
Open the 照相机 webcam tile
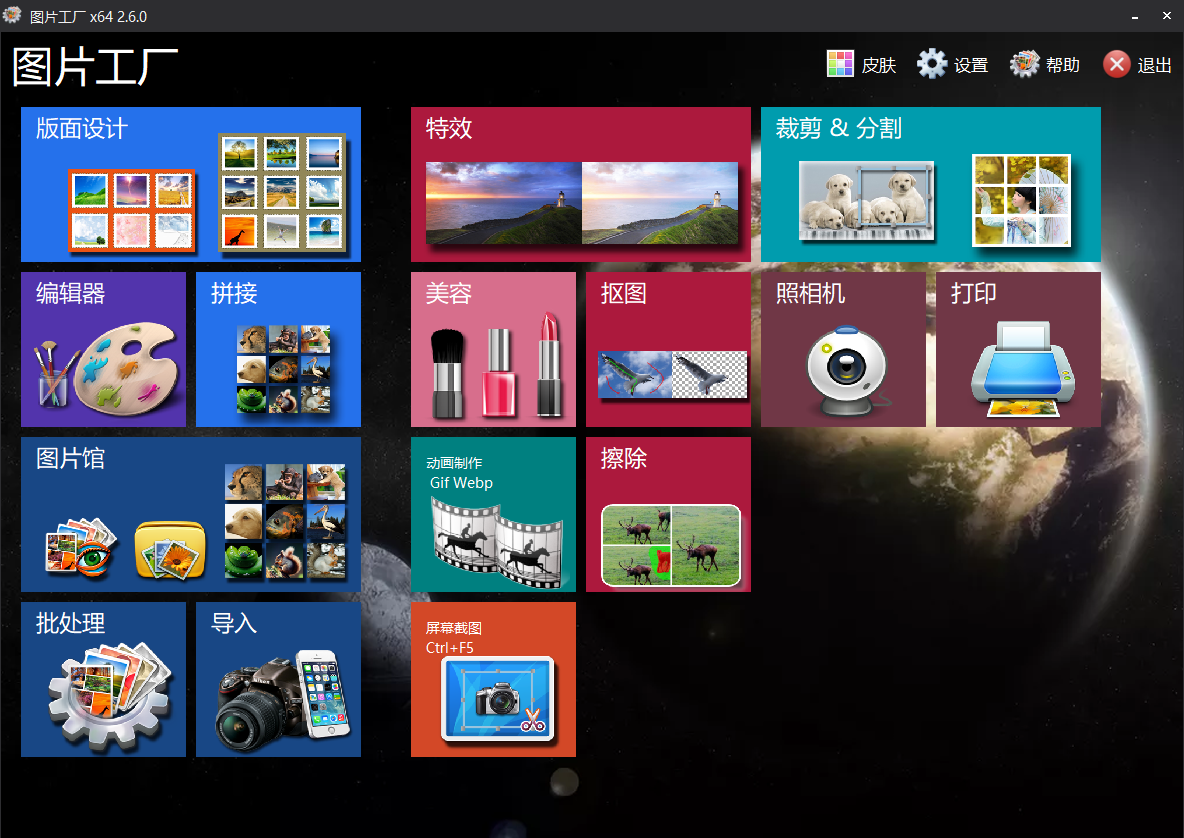(x=843, y=350)
